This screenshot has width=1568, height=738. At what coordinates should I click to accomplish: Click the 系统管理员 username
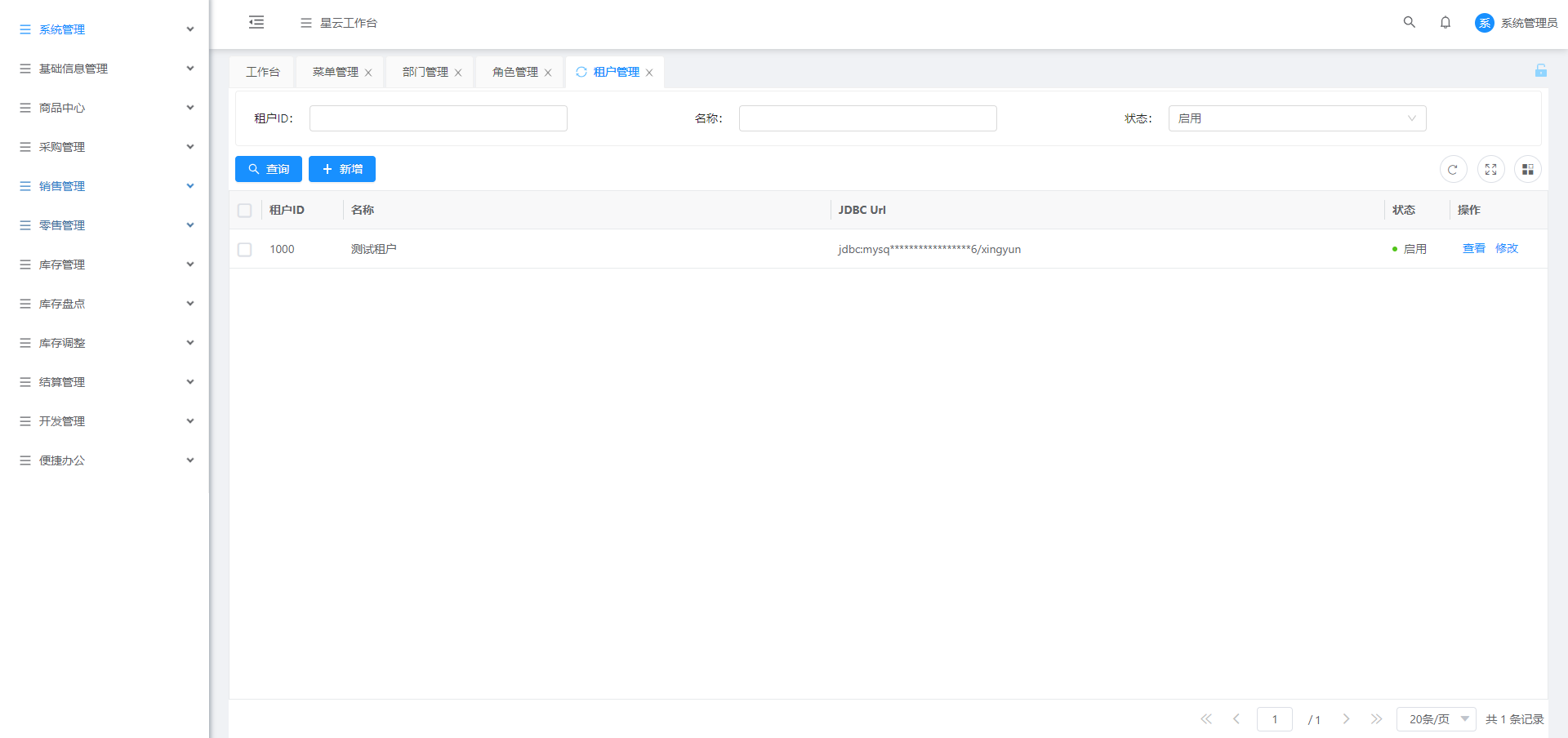1529,23
